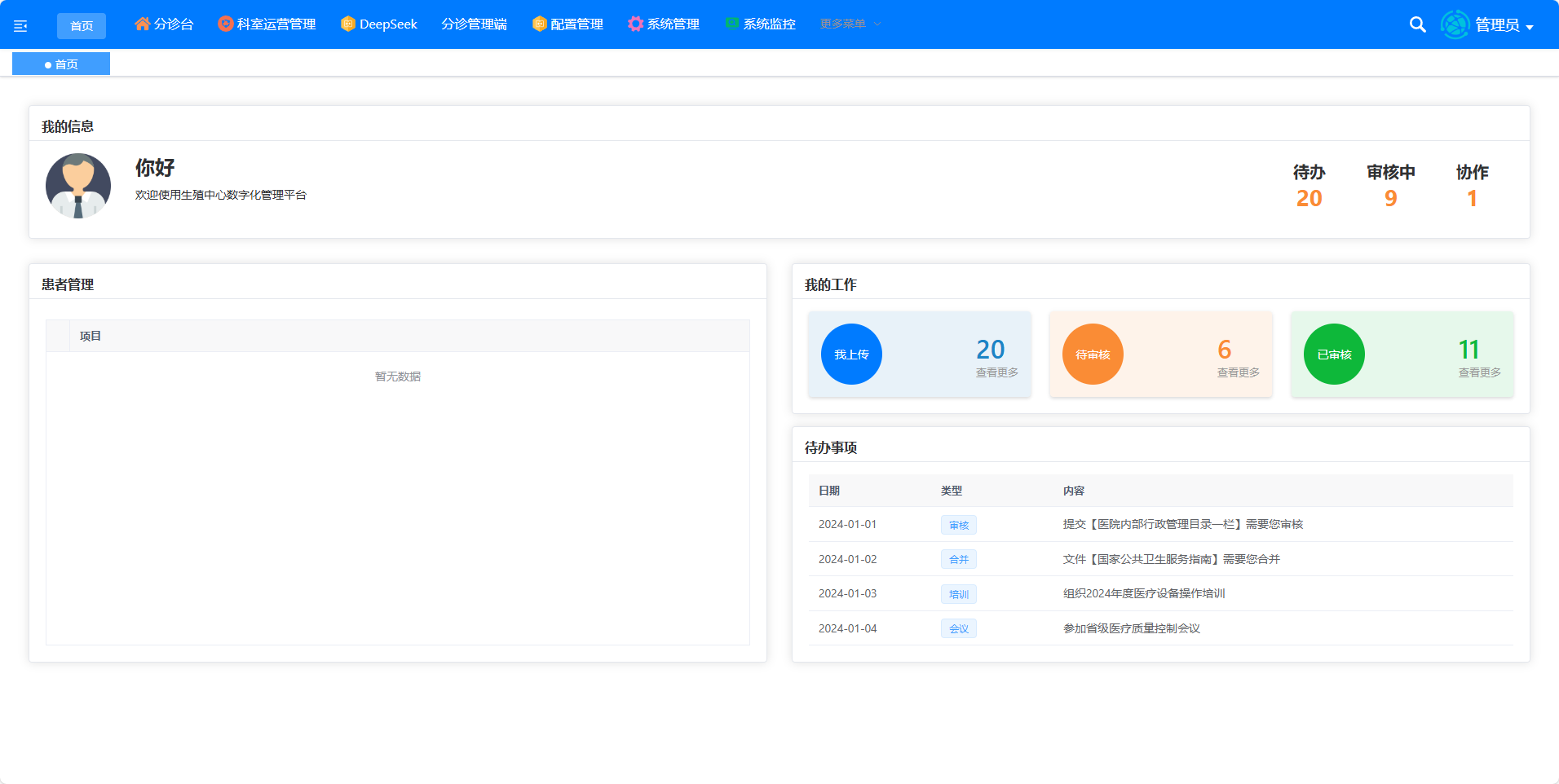Open 查看更多 under 待审核 card
Viewport: 1559px width, 784px height.
(x=1237, y=371)
